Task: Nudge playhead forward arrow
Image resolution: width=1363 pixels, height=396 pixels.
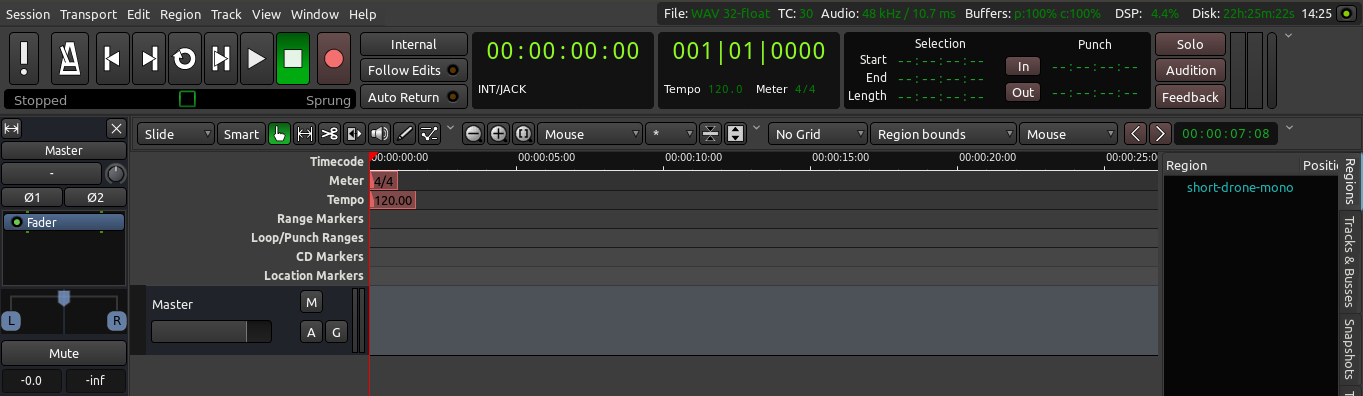Action: (1160, 134)
